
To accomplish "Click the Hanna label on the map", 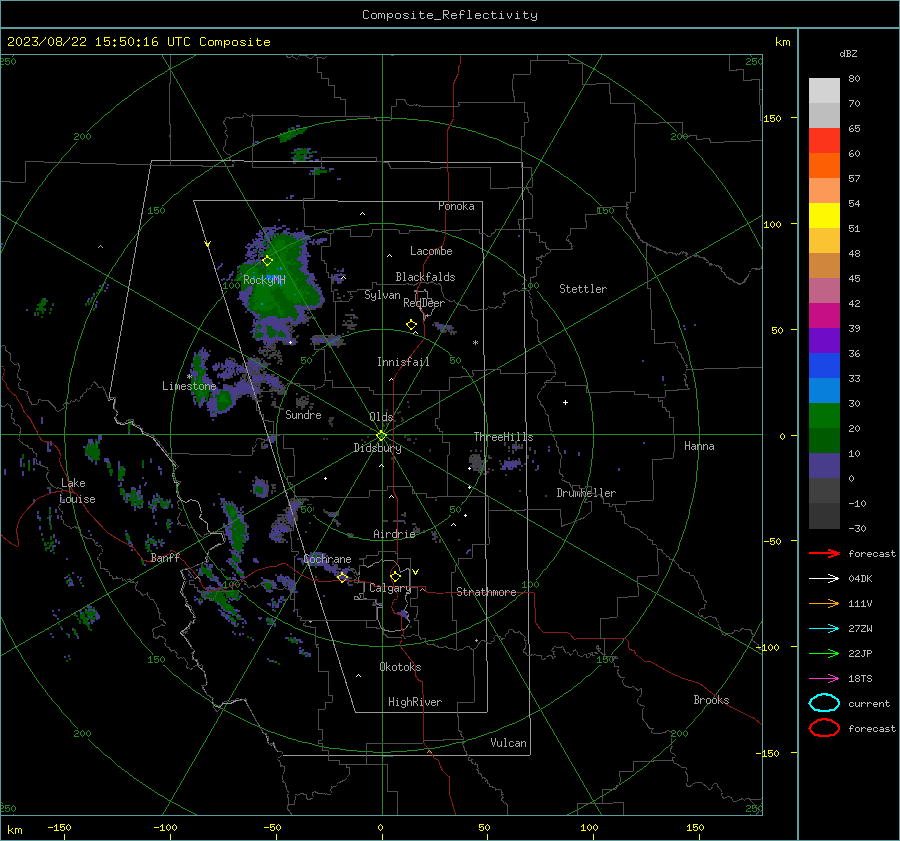I will click(x=699, y=446).
